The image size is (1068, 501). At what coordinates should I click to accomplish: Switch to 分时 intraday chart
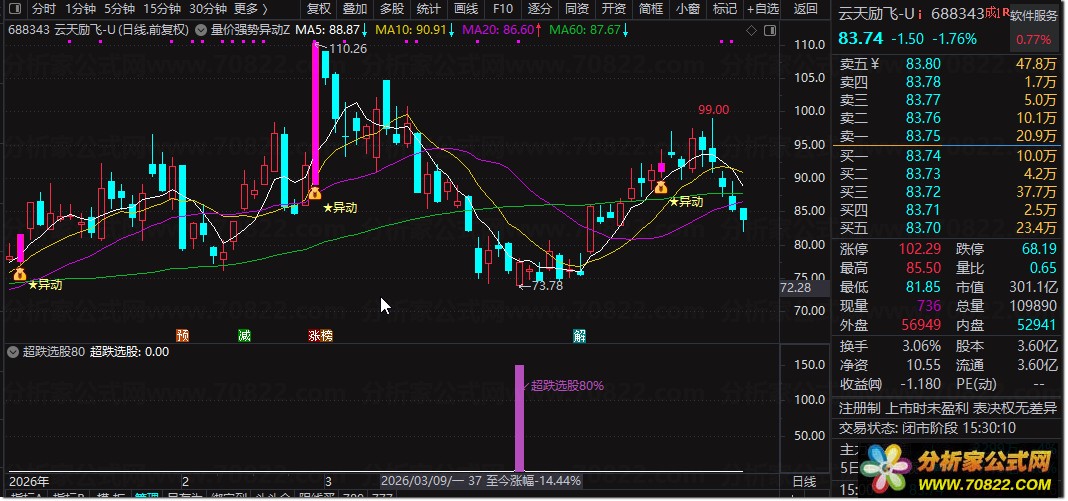(44, 9)
